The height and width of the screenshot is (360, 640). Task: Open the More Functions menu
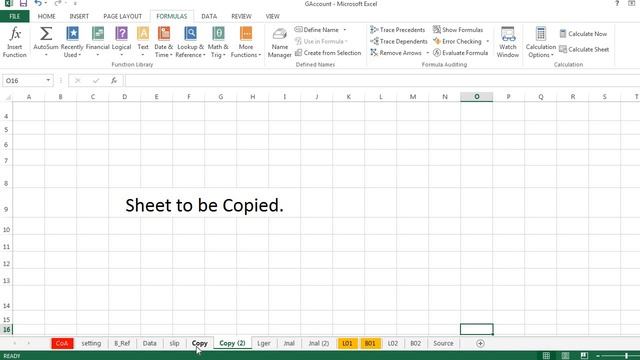246,42
